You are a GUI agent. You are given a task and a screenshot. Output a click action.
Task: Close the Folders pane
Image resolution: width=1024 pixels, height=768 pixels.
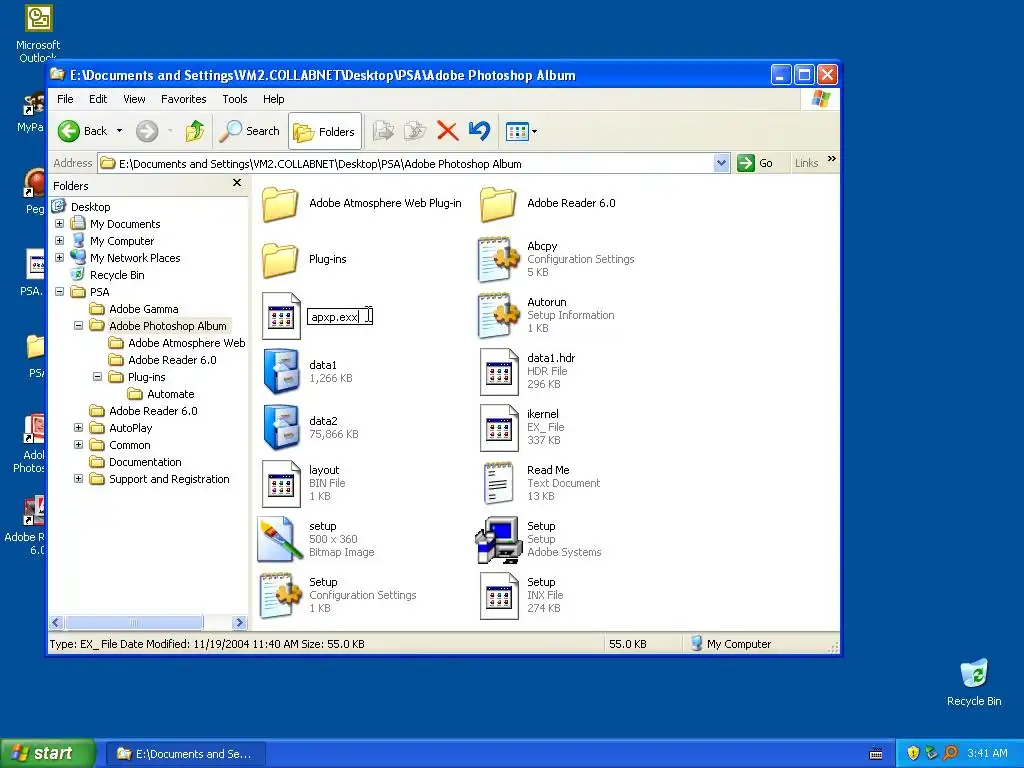click(237, 184)
